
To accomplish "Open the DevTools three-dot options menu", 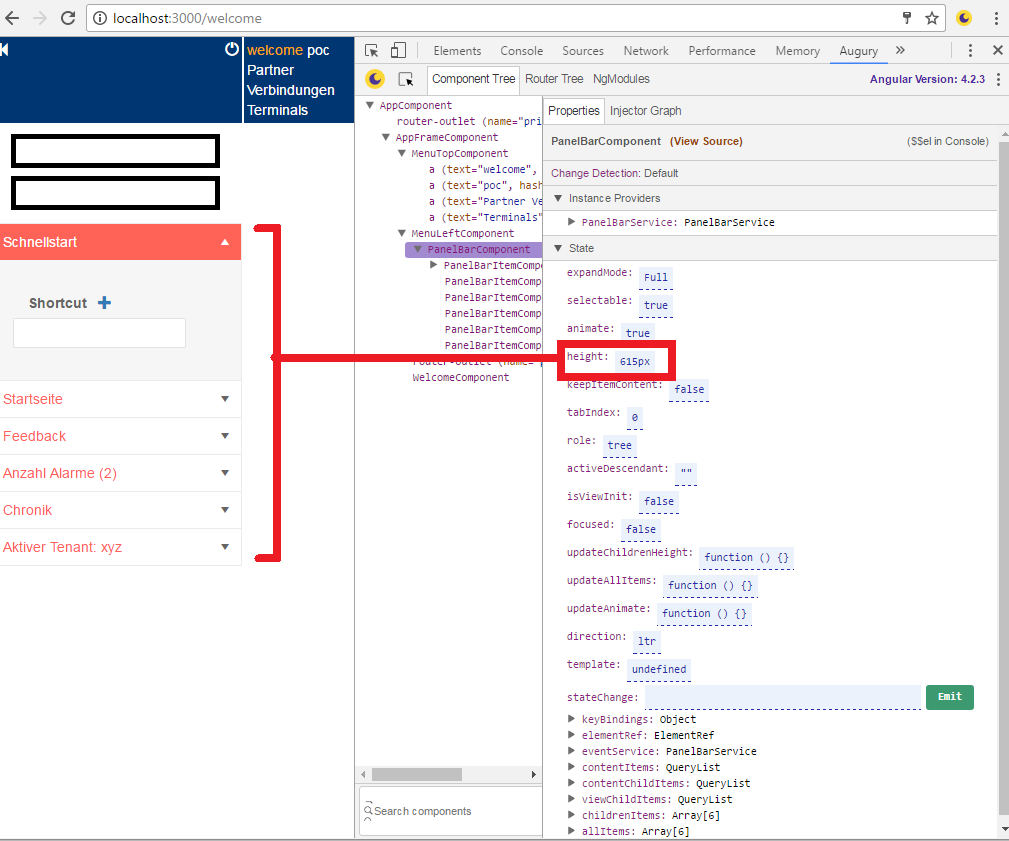I will tap(970, 51).
